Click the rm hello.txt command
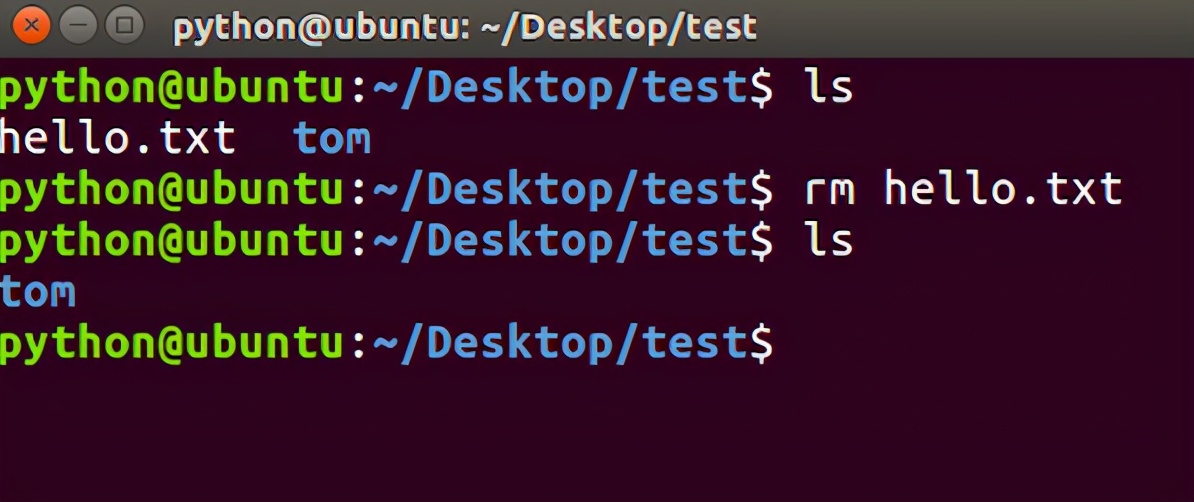The width and height of the screenshot is (1194, 502). click(964, 189)
